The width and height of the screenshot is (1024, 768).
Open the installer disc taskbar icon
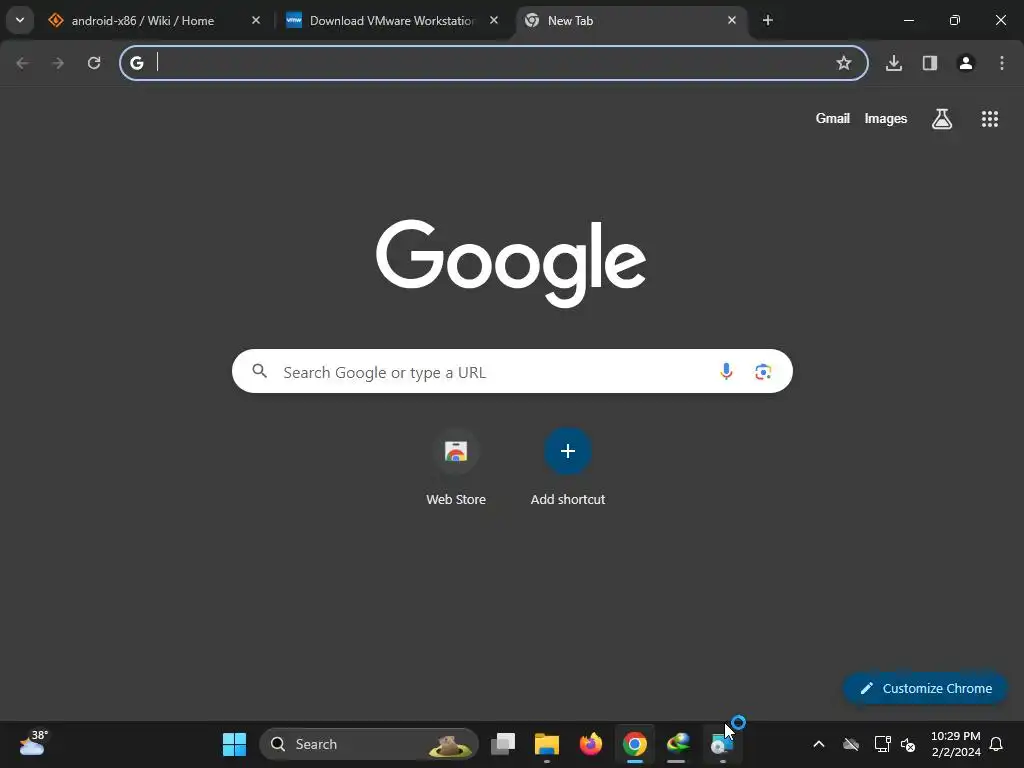[722, 744]
